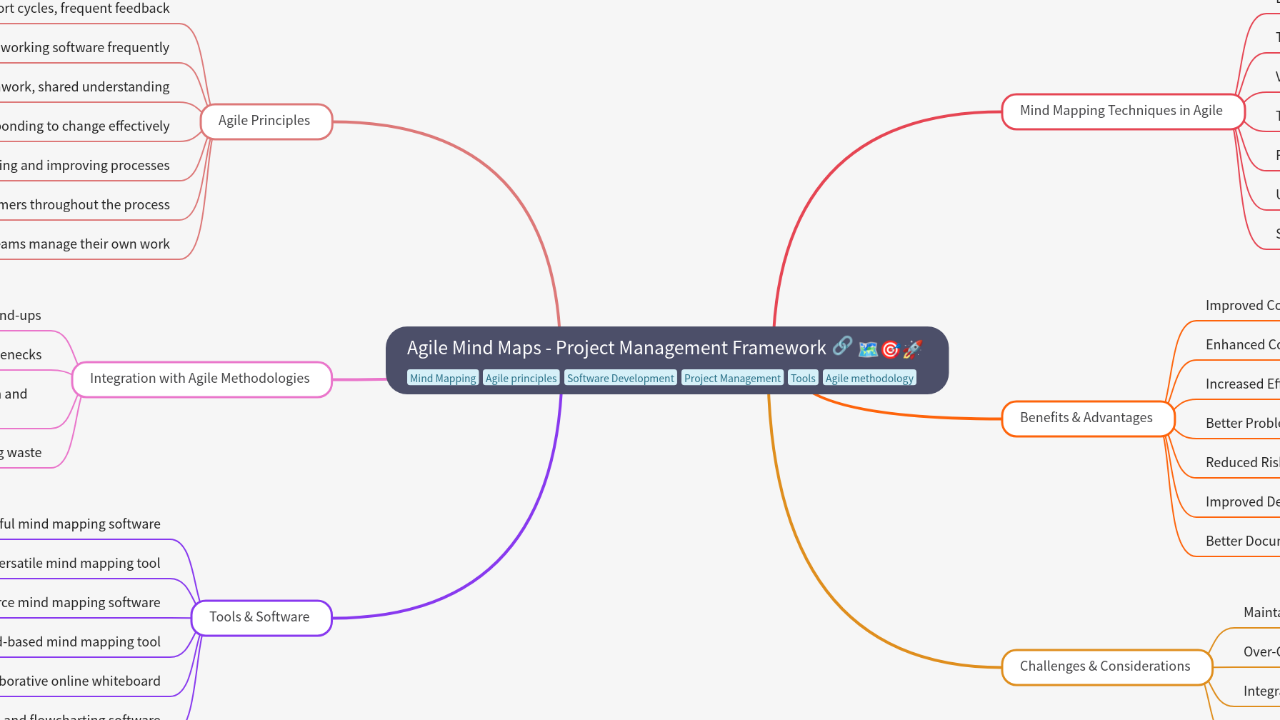Click the target emoji in the central node
The width and height of the screenshot is (1280, 720).
(x=890, y=349)
